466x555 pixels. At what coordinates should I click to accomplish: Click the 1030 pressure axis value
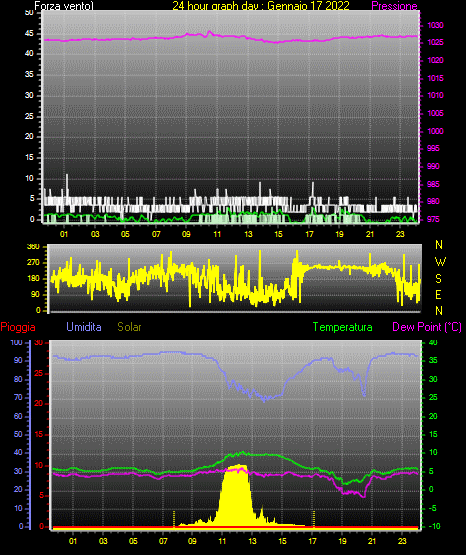point(435,25)
